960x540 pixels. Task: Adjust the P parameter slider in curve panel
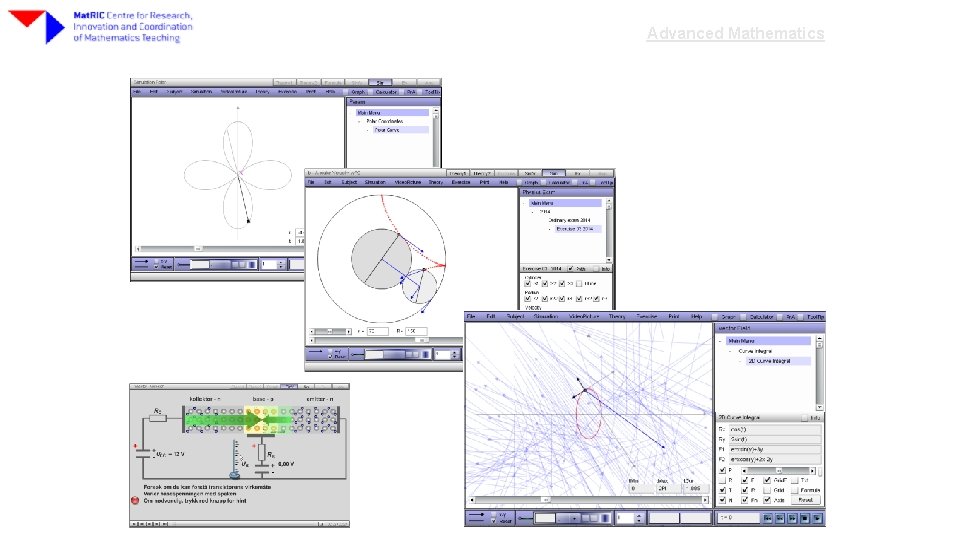778,471
